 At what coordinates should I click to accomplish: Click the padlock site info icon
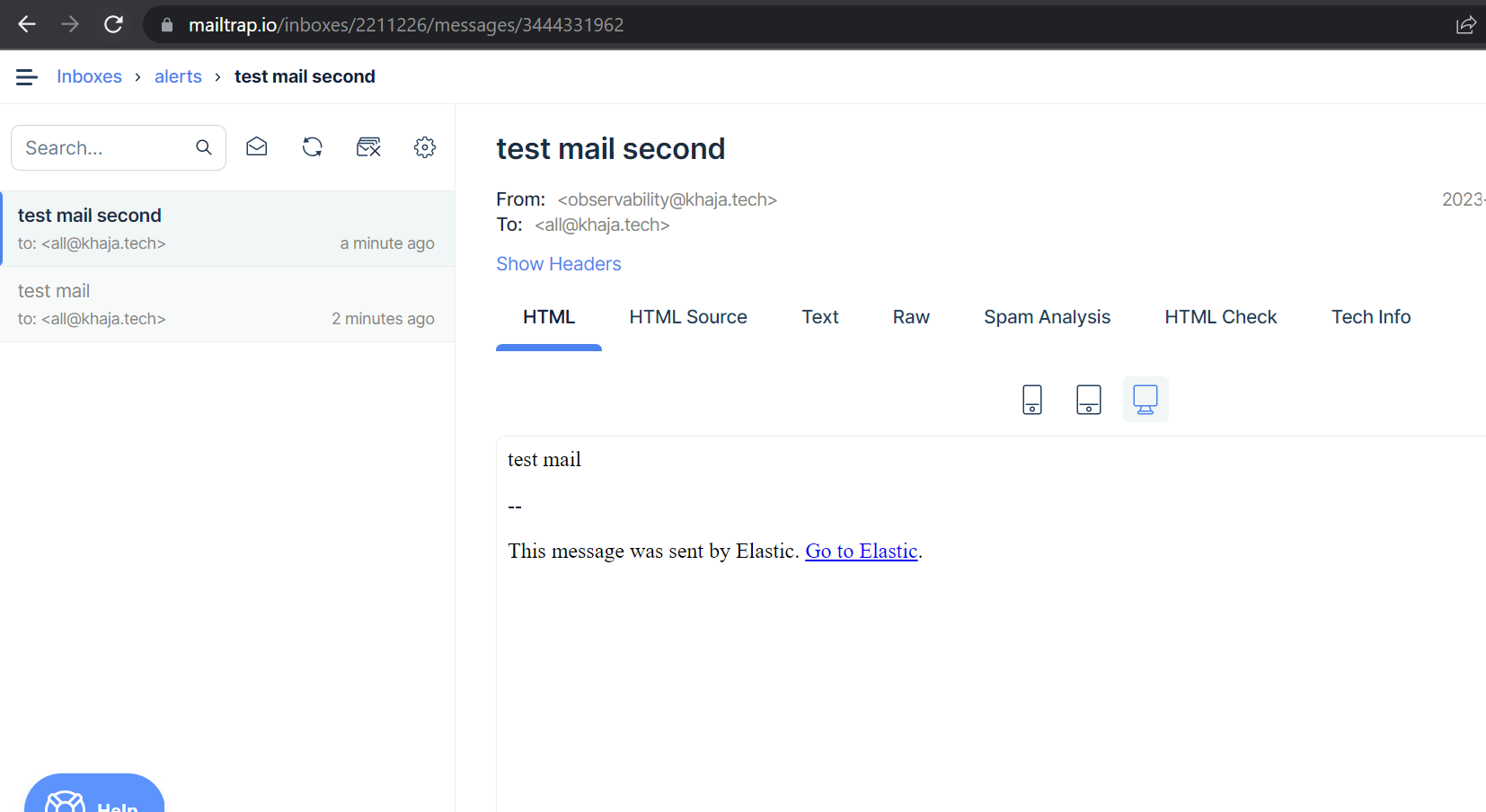pos(167,25)
